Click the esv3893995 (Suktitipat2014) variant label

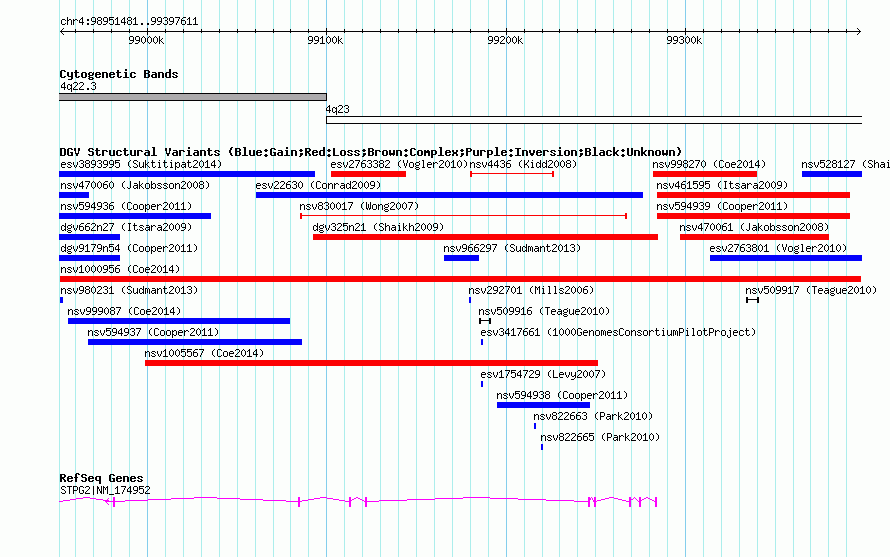(x=141, y=164)
